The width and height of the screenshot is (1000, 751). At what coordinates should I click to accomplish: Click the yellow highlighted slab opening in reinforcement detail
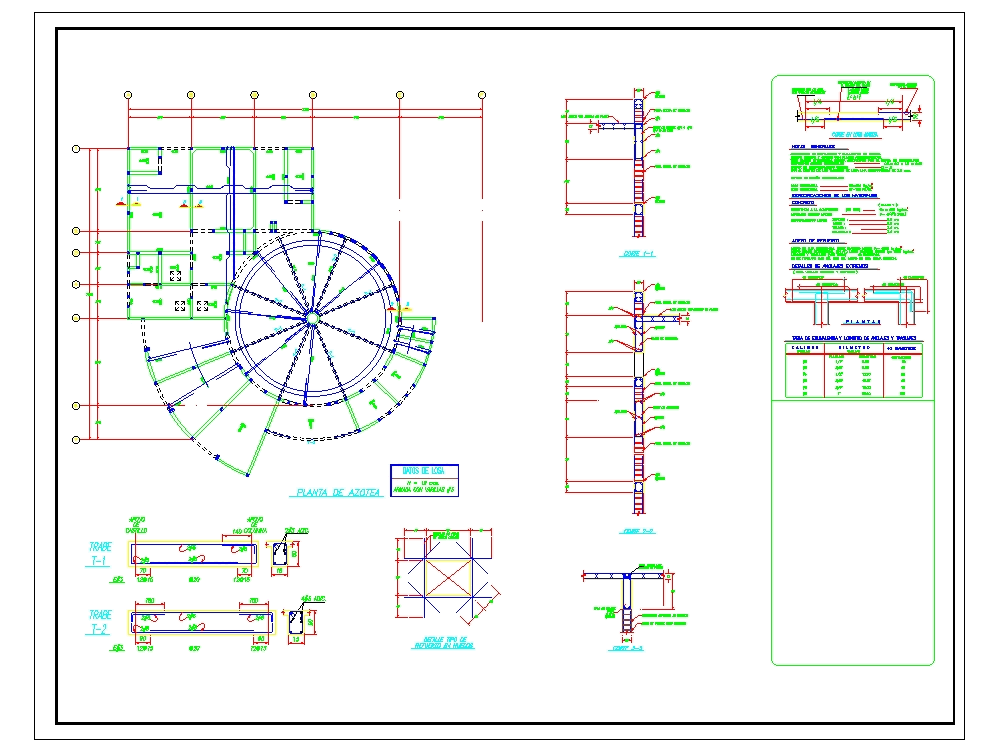click(x=449, y=578)
